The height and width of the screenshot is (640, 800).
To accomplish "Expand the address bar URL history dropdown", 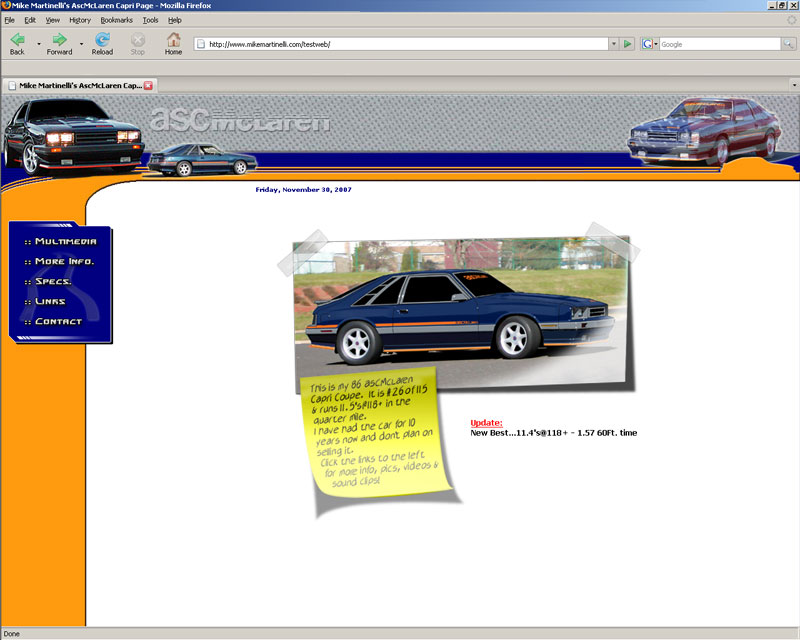I will (x=614, y=44).
